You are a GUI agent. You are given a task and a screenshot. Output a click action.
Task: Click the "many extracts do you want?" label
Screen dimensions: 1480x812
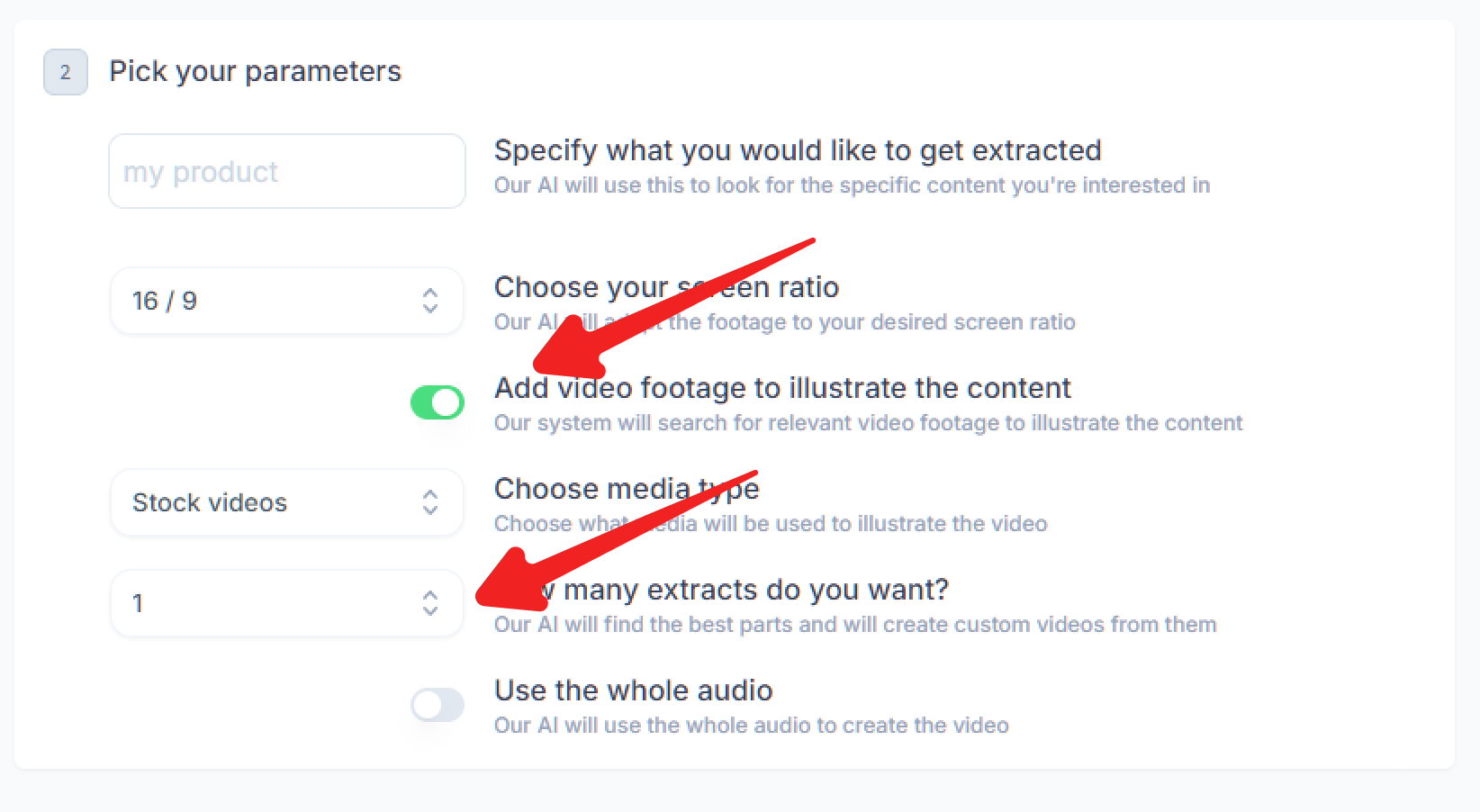756,590
